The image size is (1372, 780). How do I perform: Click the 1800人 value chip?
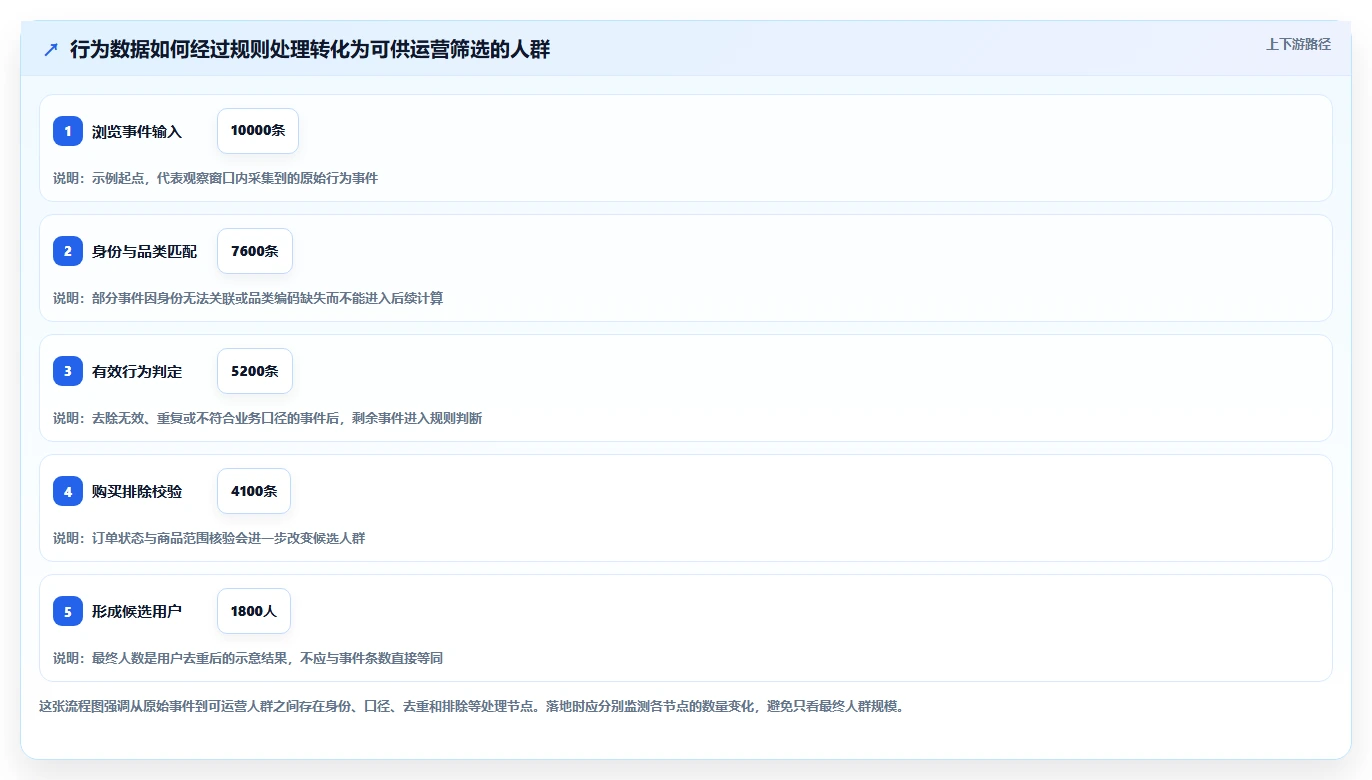(x=254, y=611)
